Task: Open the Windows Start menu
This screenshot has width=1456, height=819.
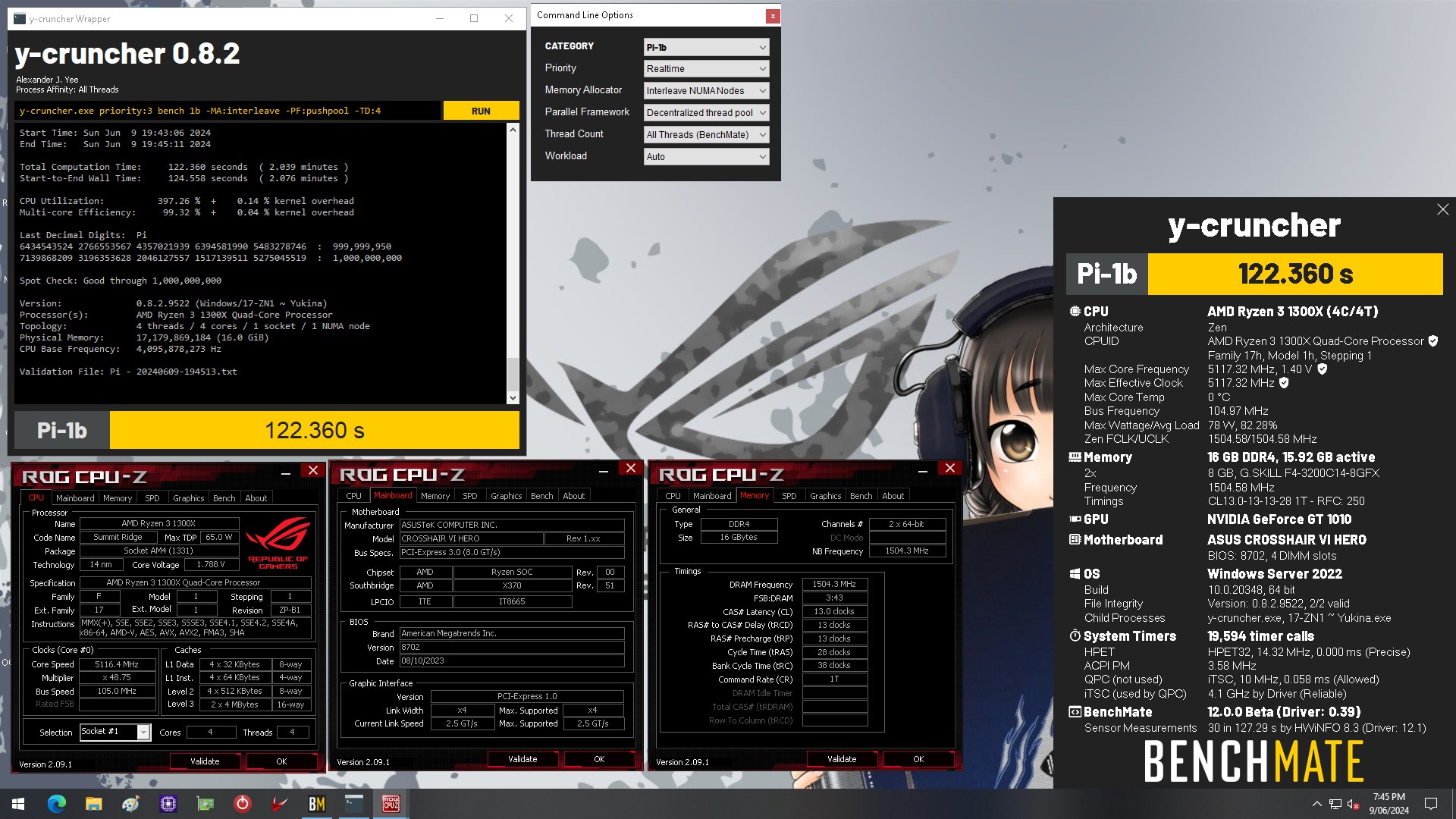Action: [18, 804]
